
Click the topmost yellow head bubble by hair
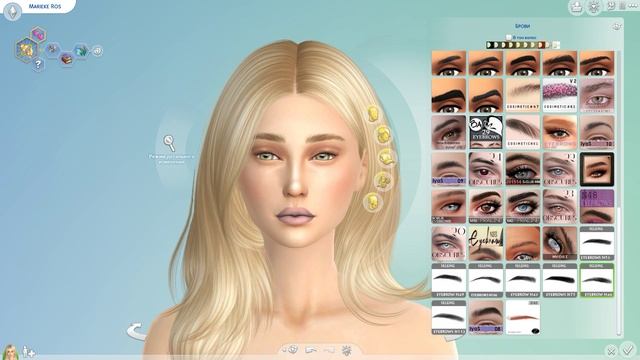tap(373, 113)
